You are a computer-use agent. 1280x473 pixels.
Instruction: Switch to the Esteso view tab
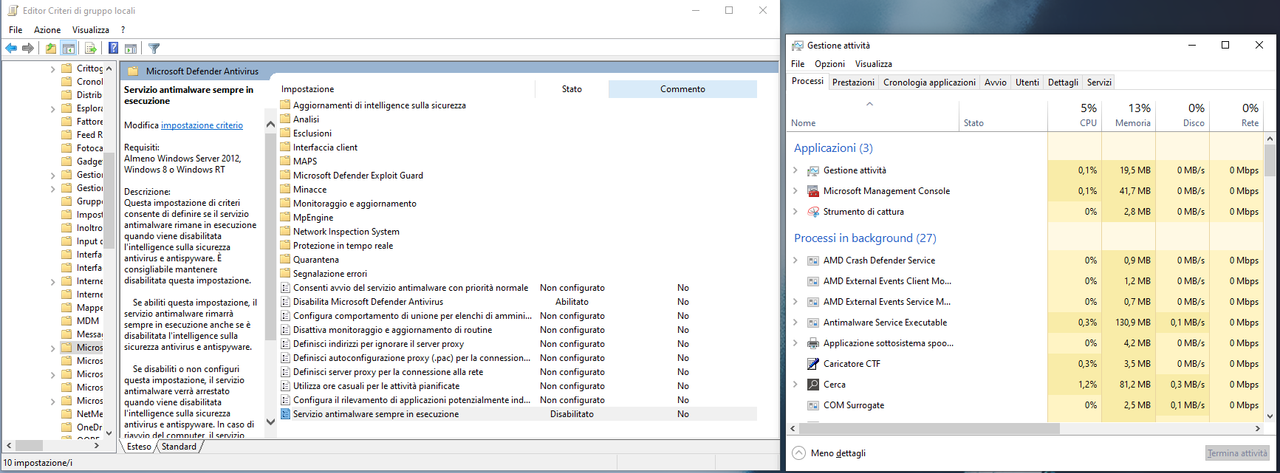[139, 447]
